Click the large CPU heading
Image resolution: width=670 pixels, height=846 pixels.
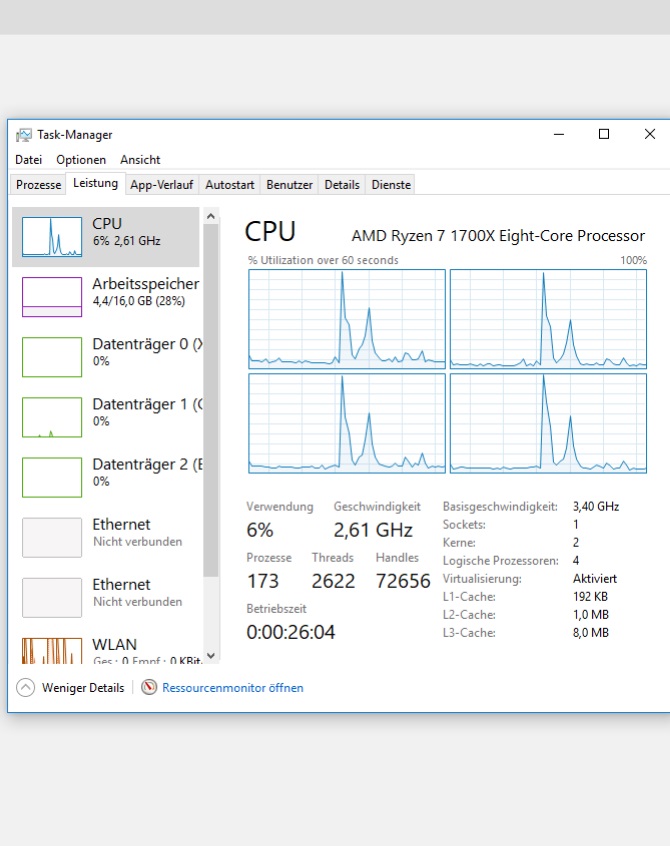tap(270, 232)
